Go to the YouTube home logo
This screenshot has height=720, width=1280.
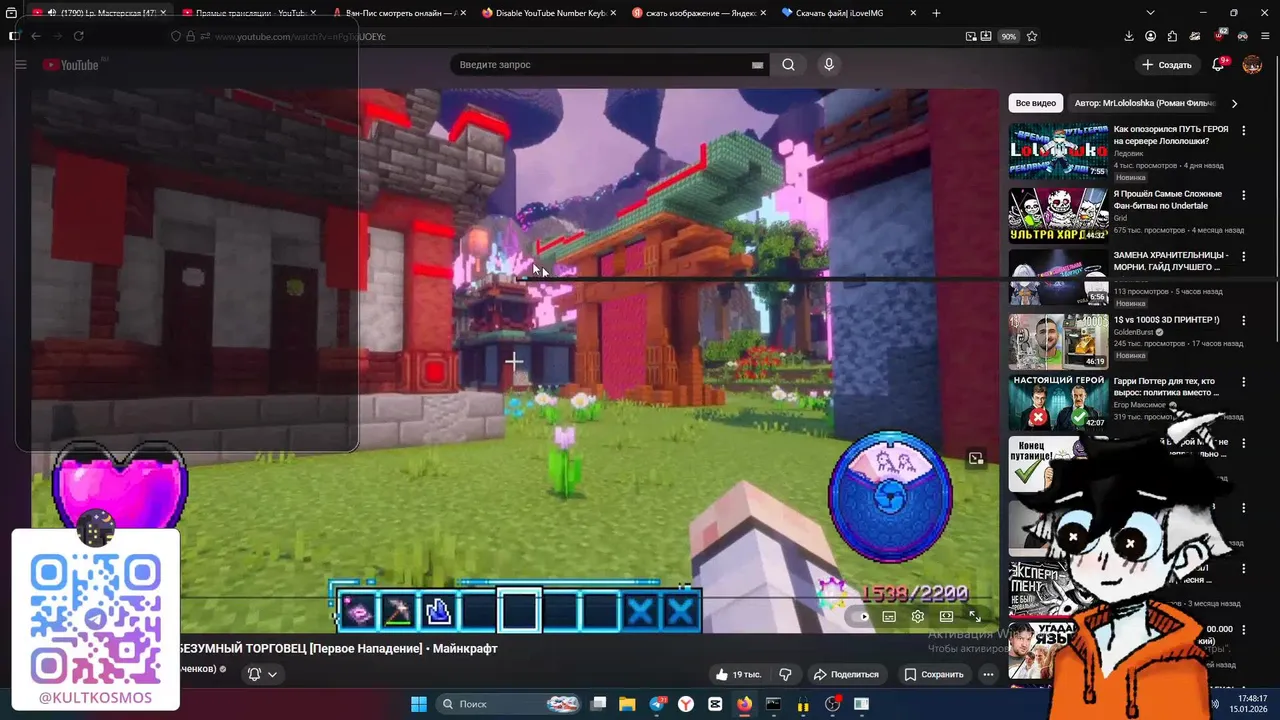pyautogui.click(x=71, y=65)
